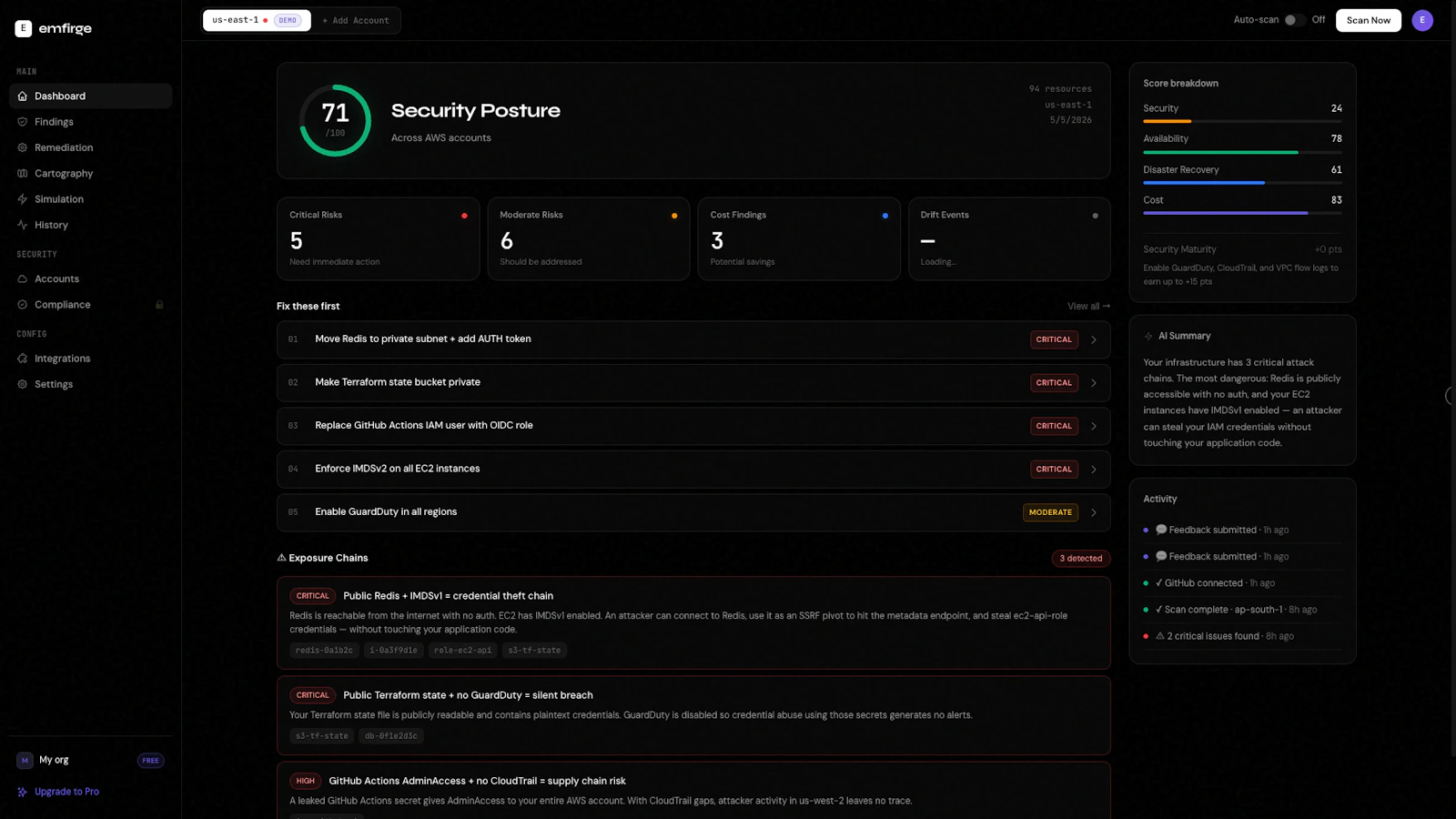Click the i-0a3f9d1e resource tag
This screenshot has width=1456, height=819.
393,651
